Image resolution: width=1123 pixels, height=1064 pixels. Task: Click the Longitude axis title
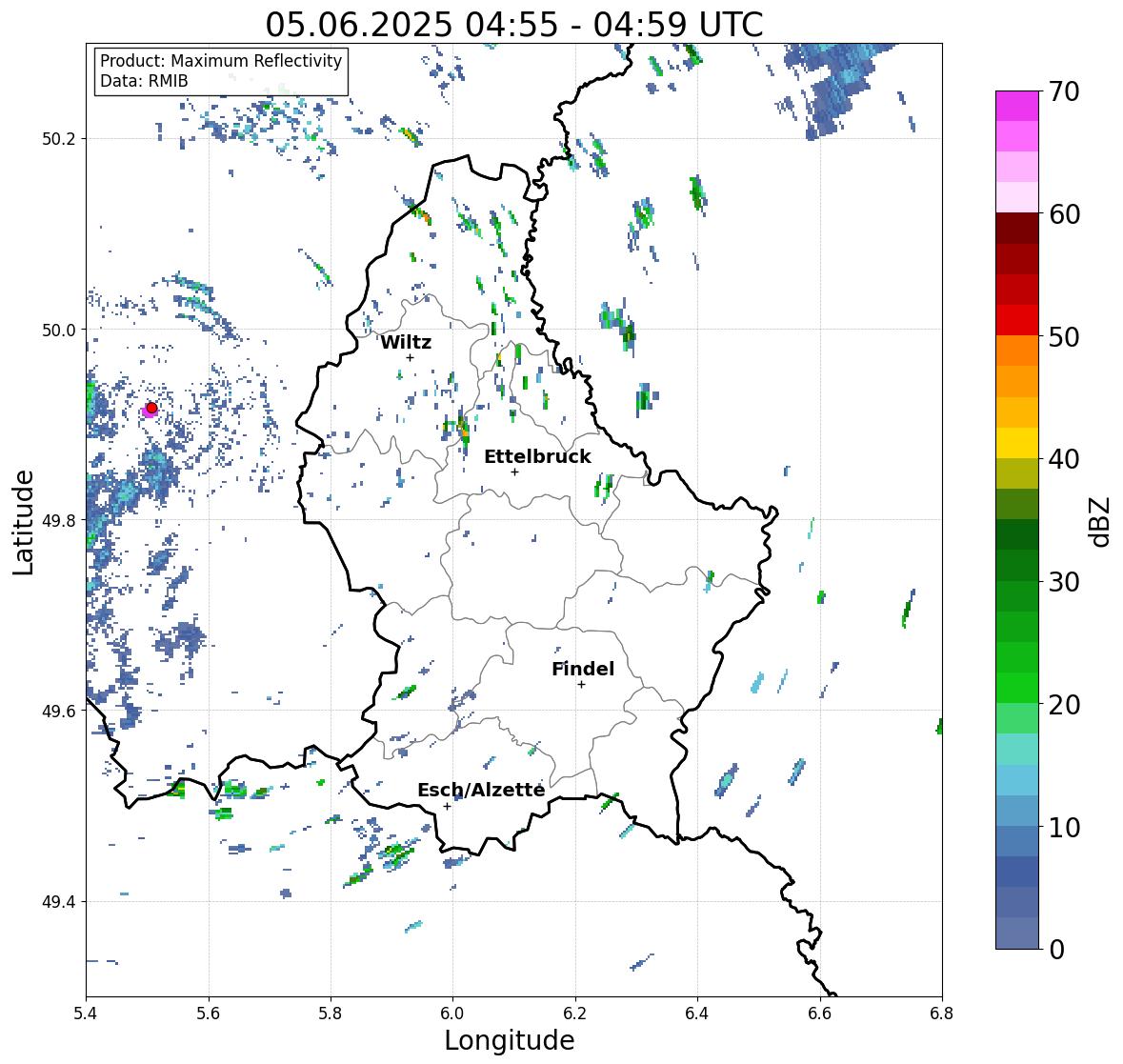click(510, 1040)
